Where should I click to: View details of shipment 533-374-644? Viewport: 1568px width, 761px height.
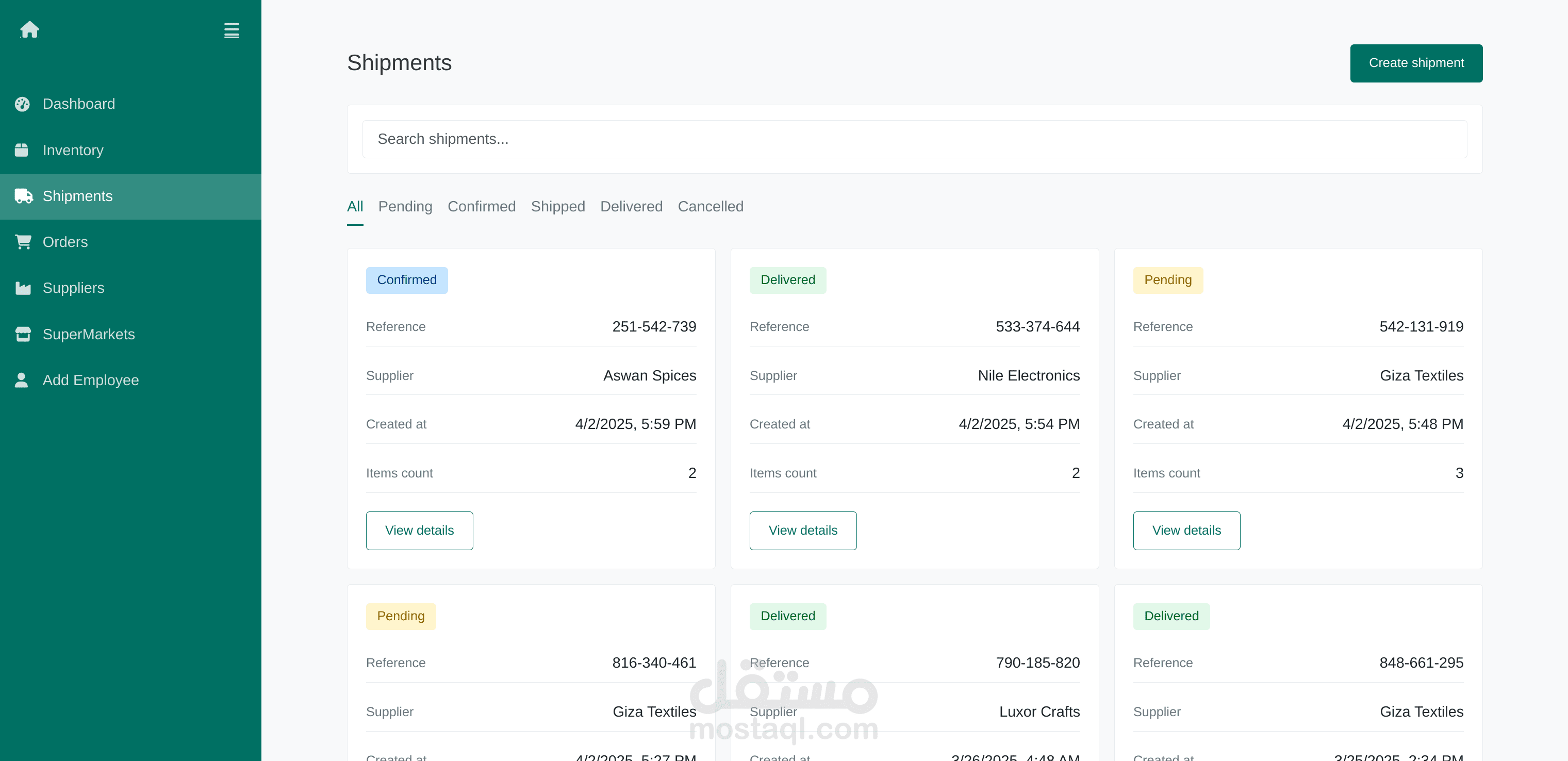point(803,531)
